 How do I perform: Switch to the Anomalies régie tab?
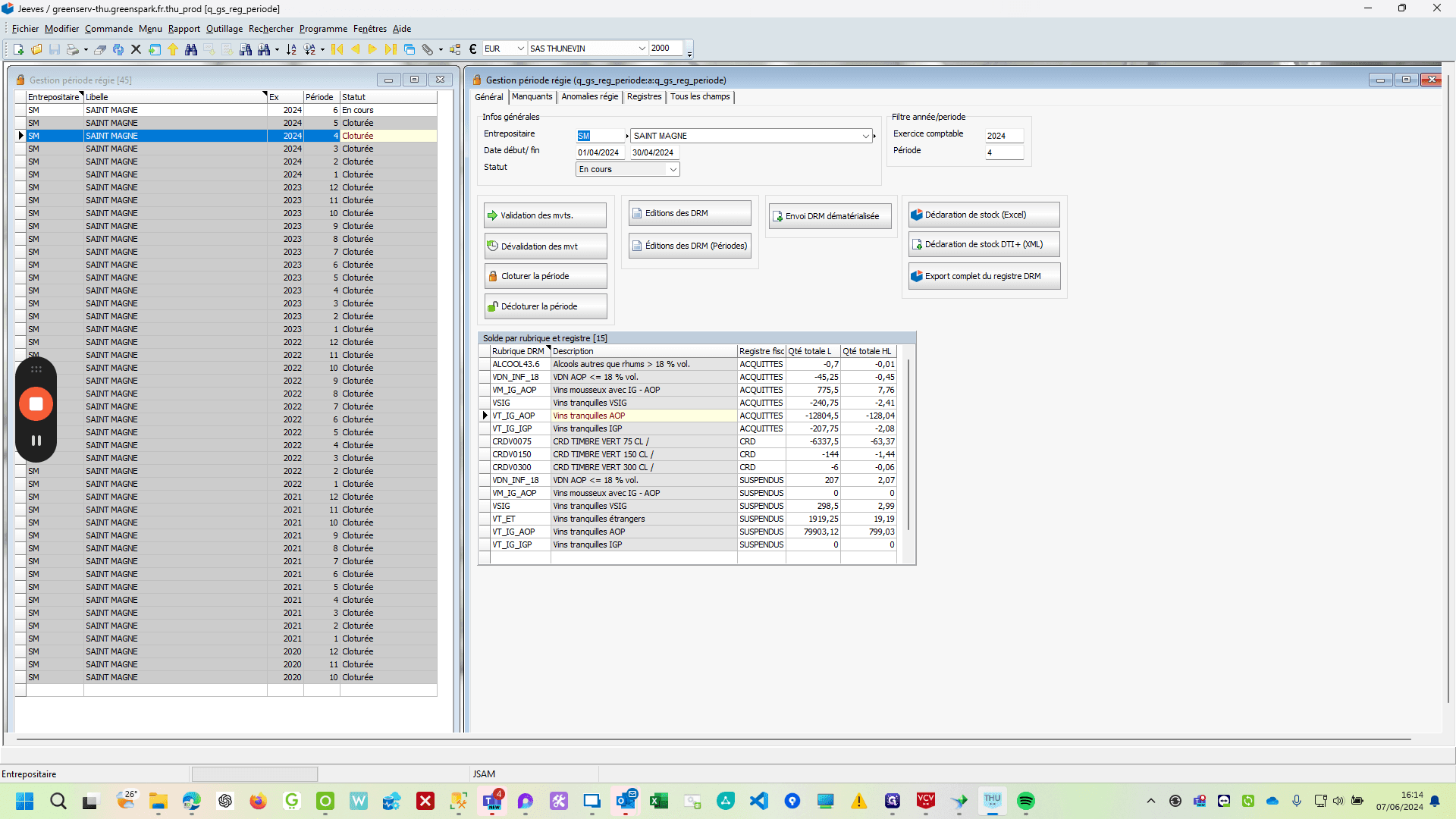pyautogui.click(x=590, y=97)
